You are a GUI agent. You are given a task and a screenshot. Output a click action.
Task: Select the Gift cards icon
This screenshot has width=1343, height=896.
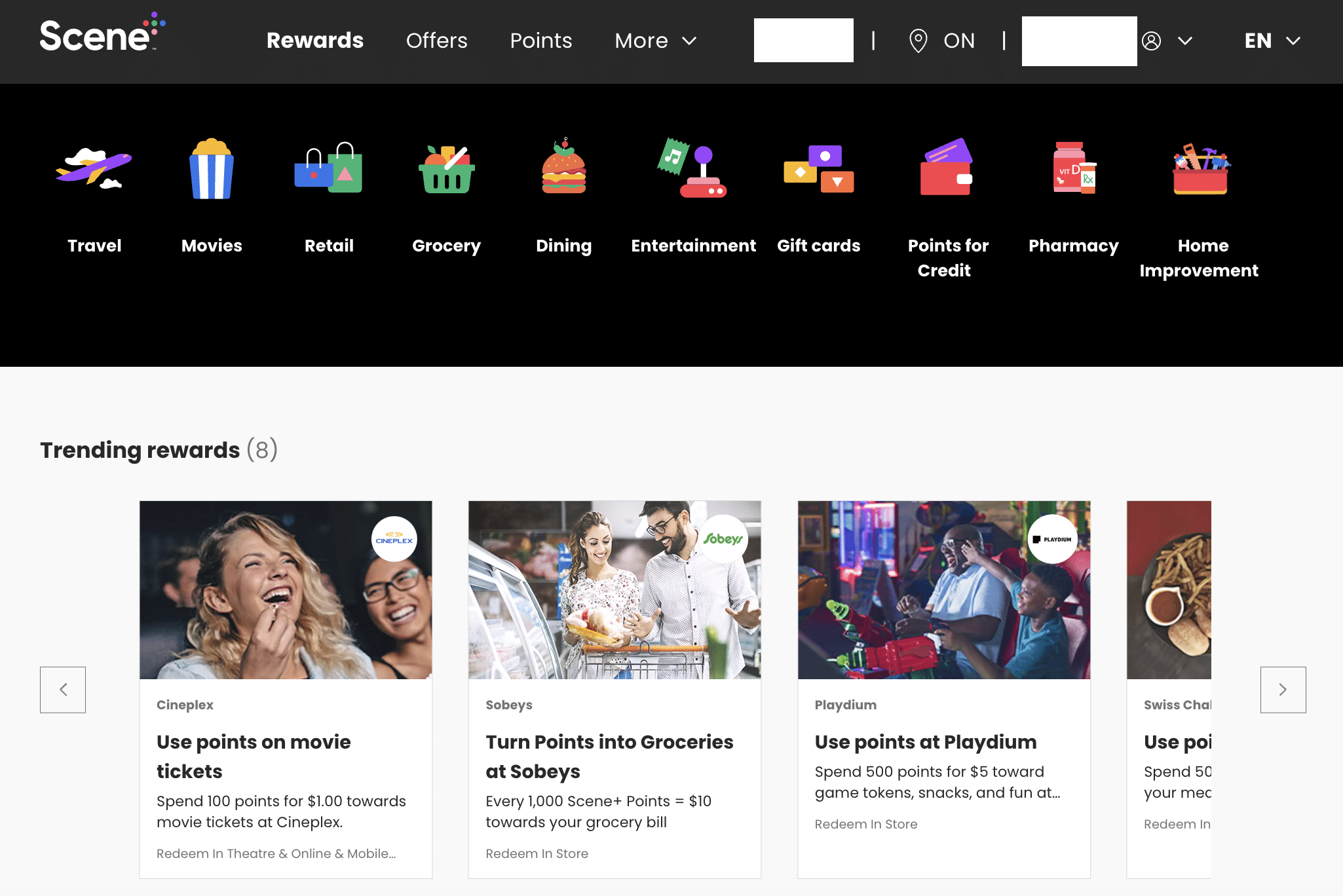pos(818,168)
